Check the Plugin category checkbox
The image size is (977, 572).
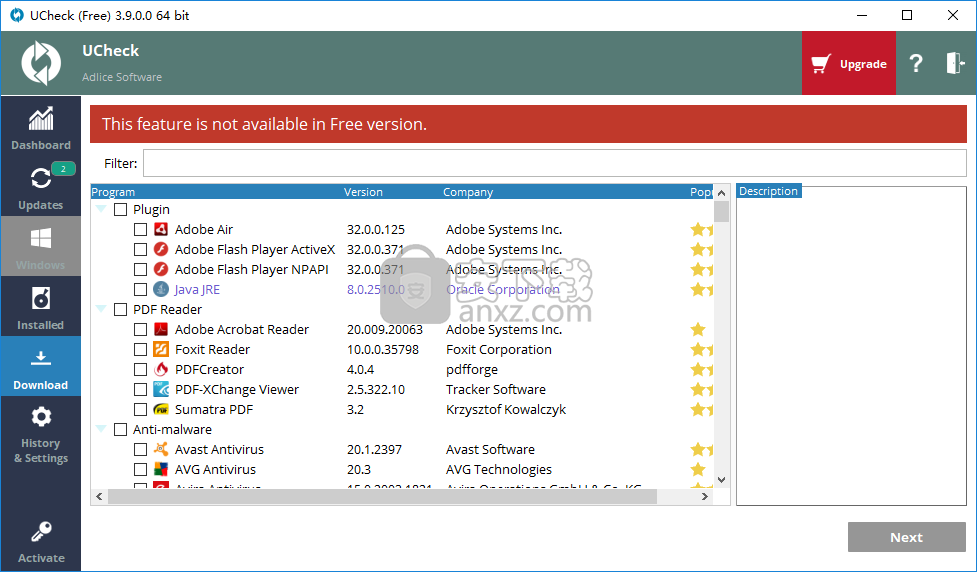120,209
